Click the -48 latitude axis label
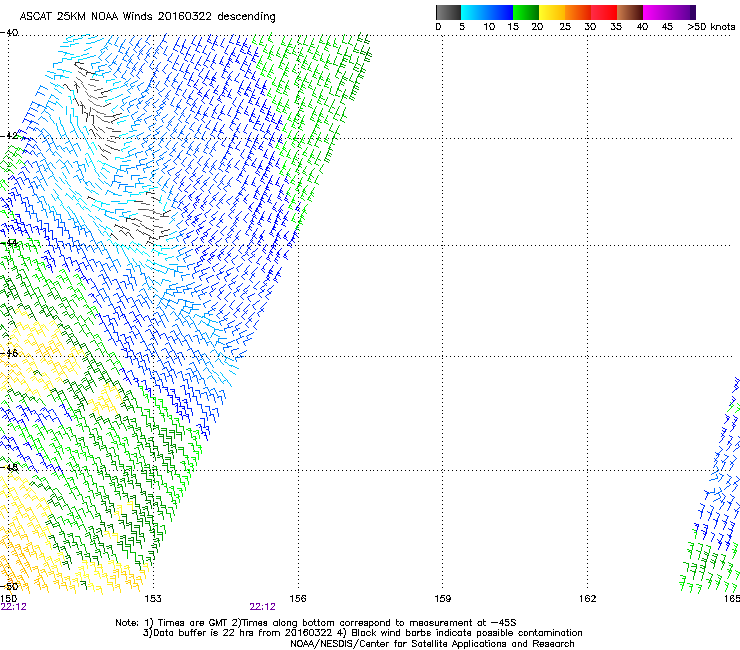Viewport: 740px width, 650px height. click(x=9, y=467)
